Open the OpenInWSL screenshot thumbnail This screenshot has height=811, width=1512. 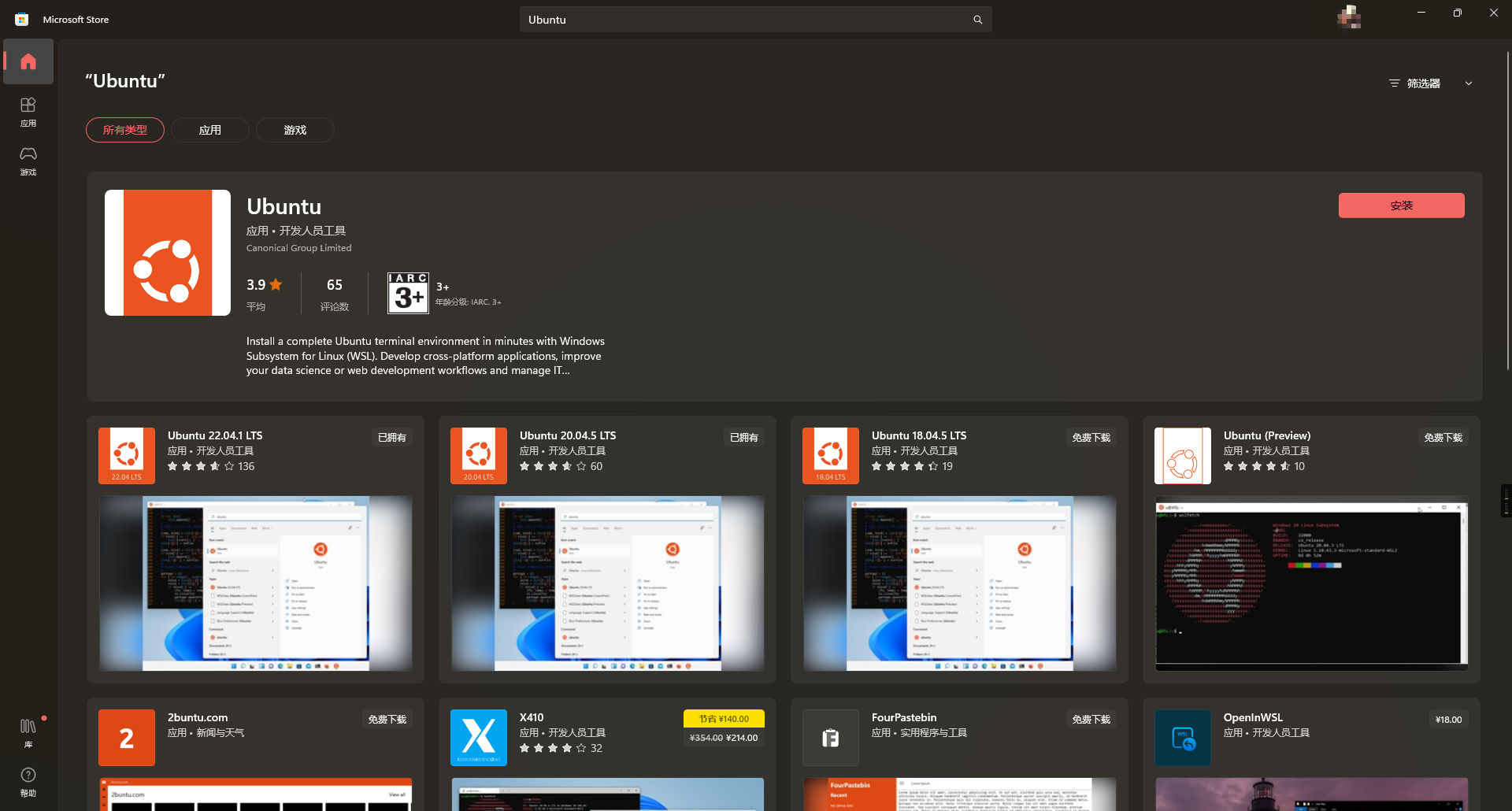(1312, 794)
